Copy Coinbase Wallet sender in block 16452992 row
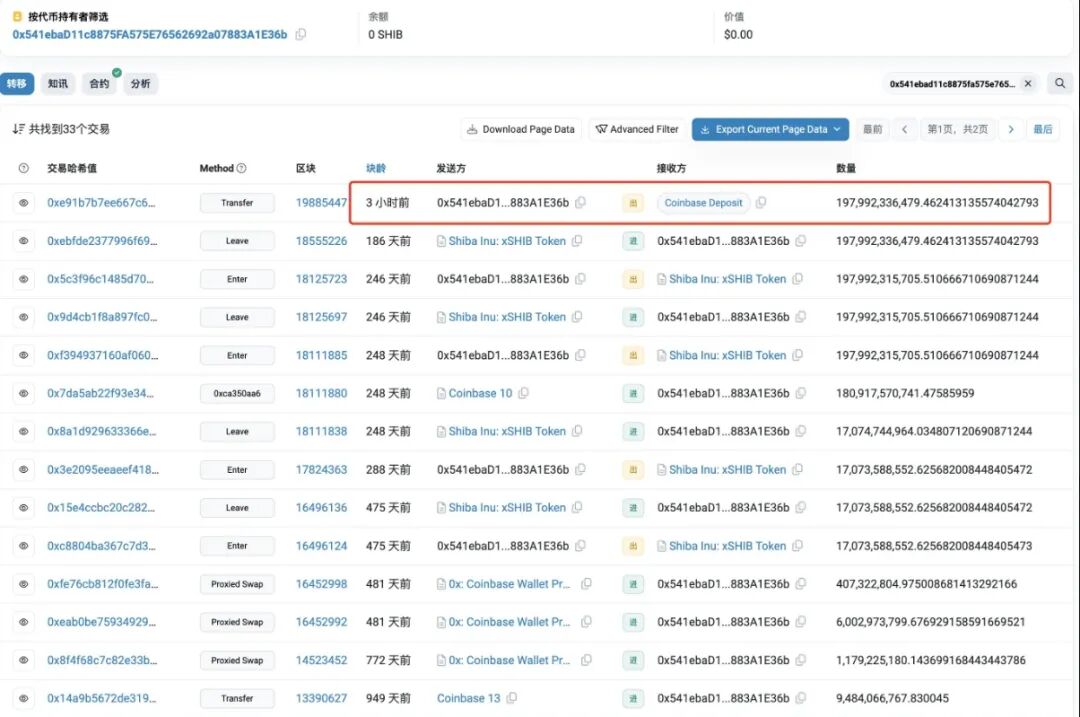1080x717 pixels. tap(586, 622)
